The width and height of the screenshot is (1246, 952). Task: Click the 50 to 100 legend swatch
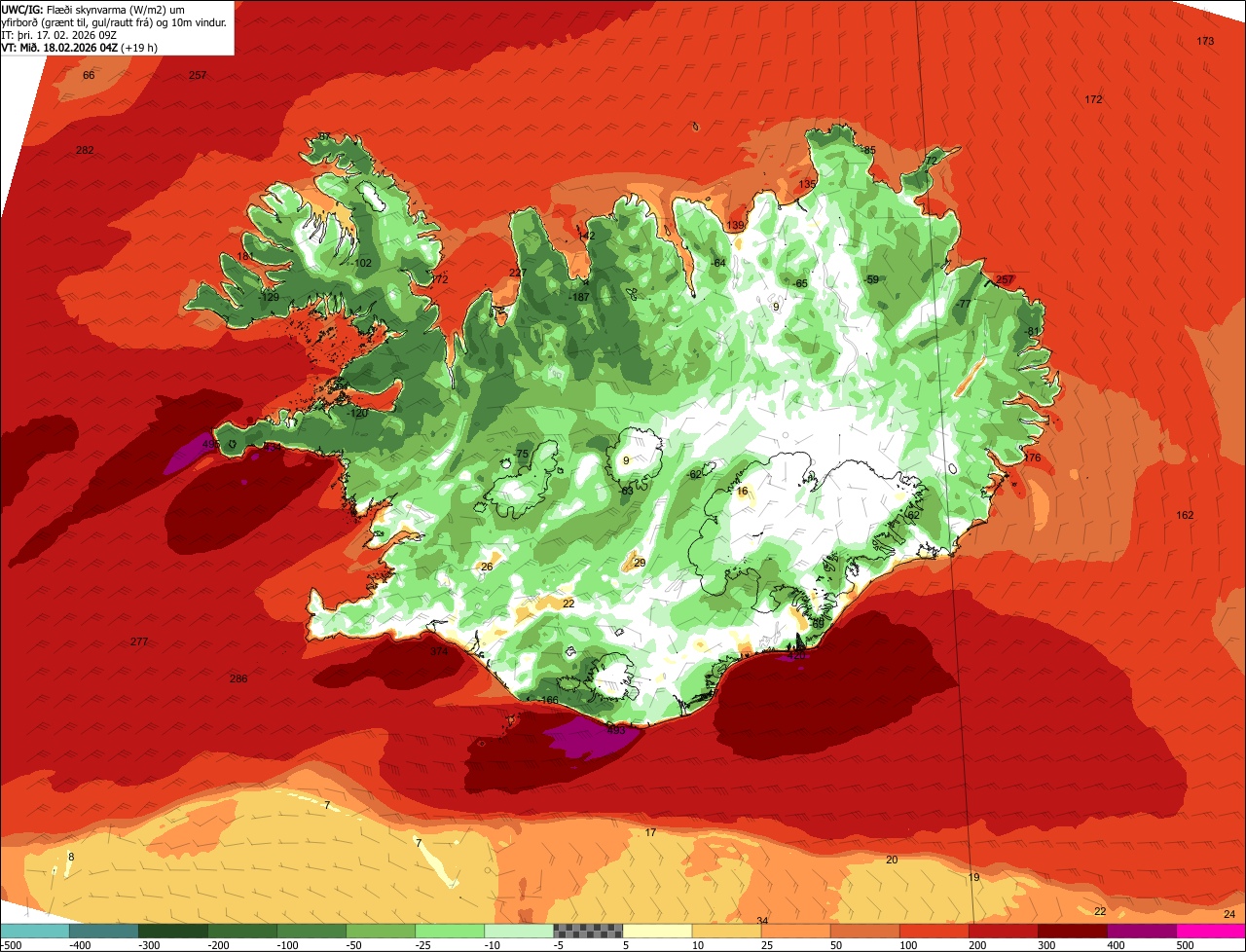point(863,931)
